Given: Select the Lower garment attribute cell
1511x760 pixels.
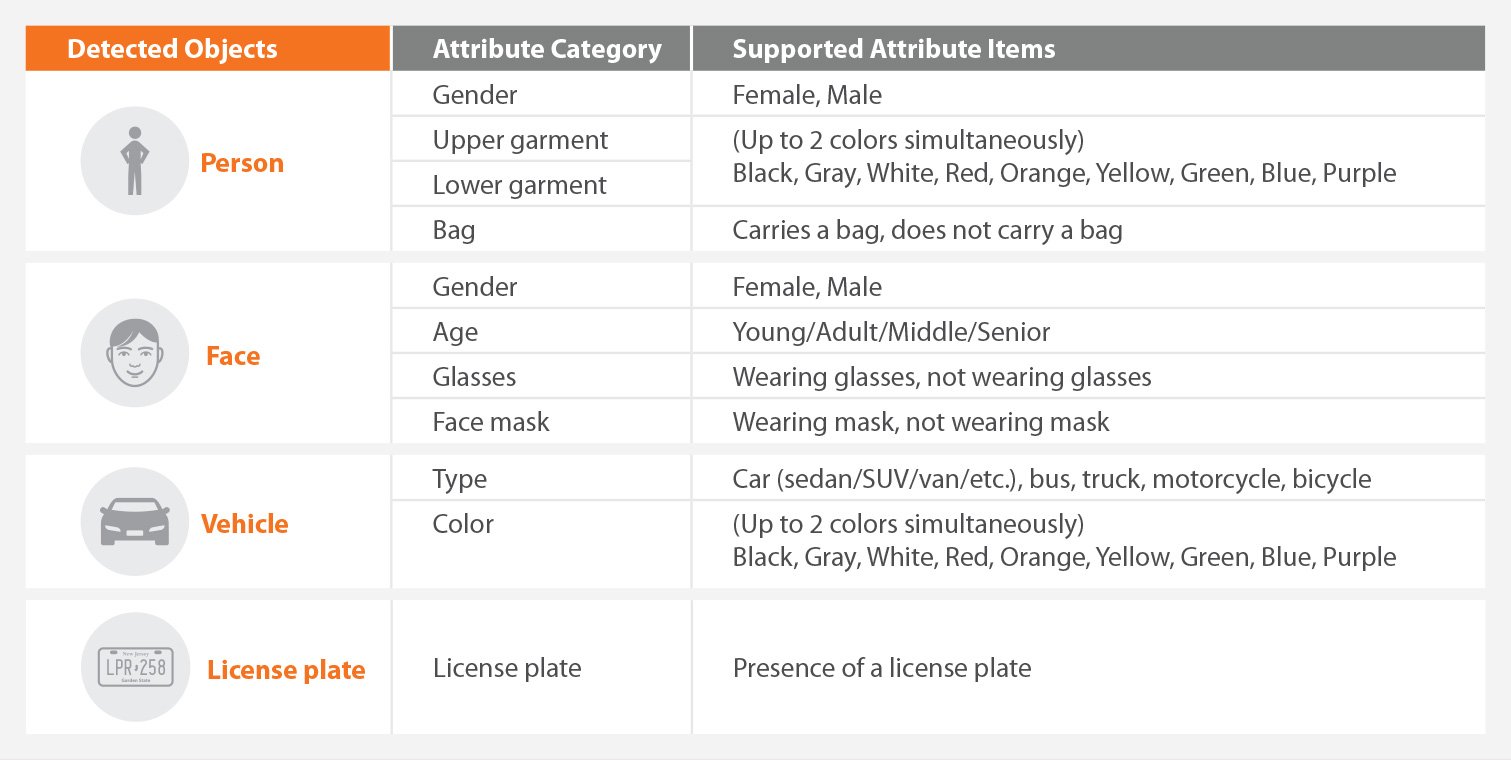Looking at the screenshot, I should (541, 185).
